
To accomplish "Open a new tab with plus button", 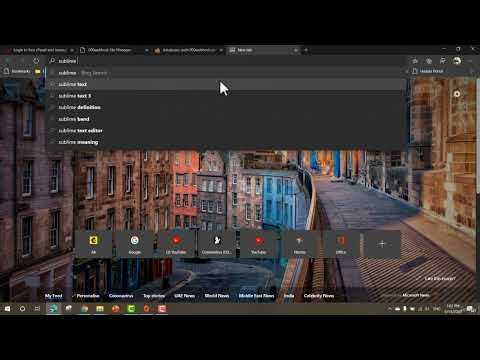I will click(306, 50).
